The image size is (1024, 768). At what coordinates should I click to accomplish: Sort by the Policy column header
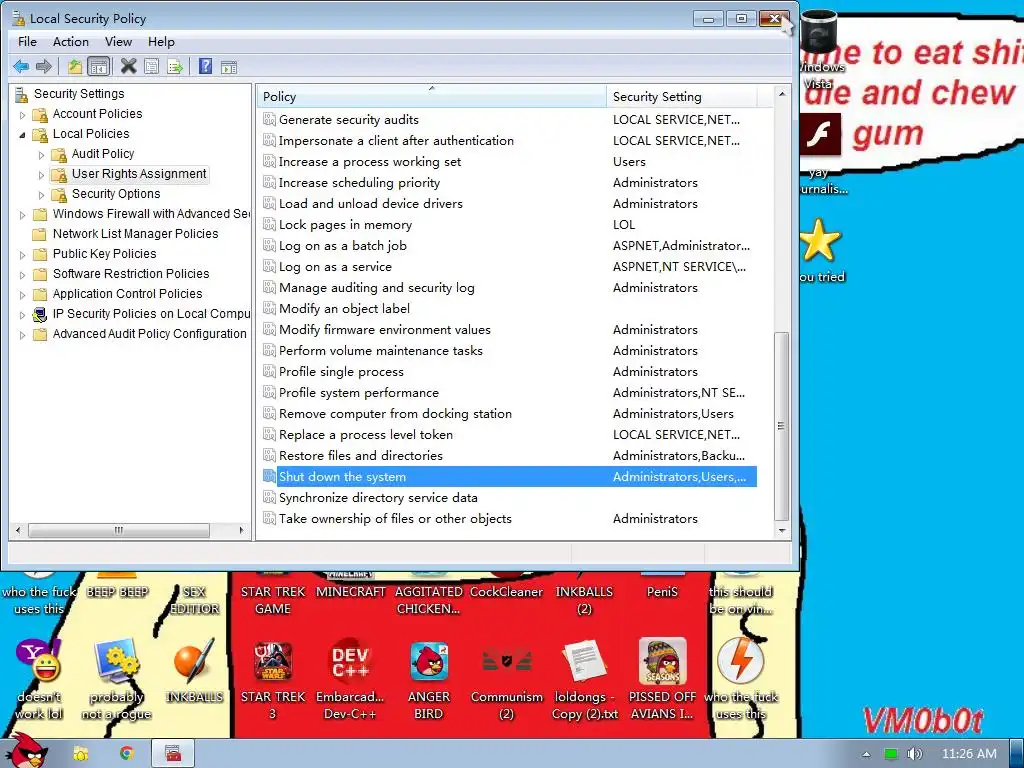[x=432, y=97]
